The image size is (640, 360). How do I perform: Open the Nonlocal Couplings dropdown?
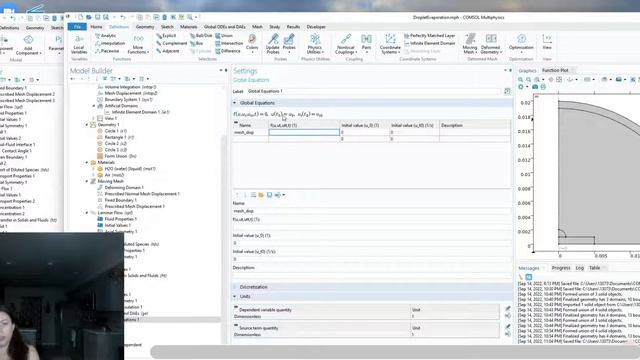pos(346,44)
